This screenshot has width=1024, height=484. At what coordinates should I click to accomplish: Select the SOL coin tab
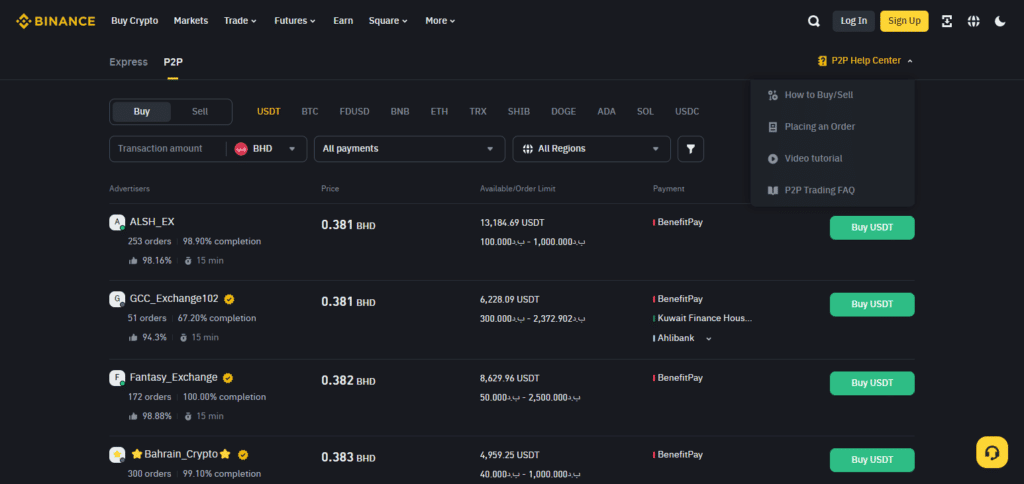tap(645, 112)
